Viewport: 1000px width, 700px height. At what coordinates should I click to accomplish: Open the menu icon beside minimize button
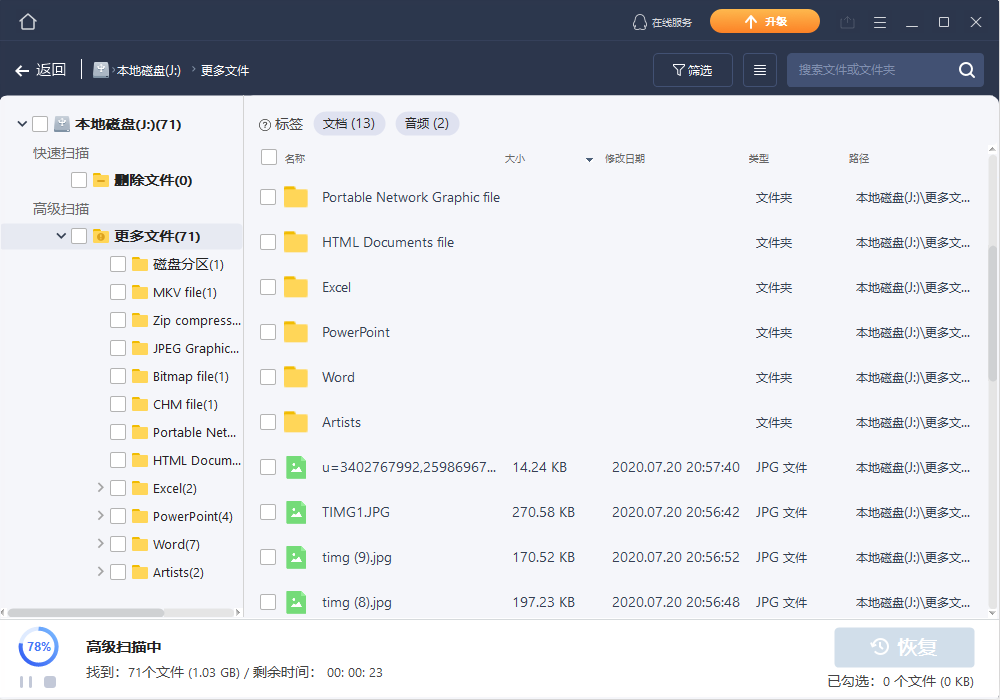point(879,21)
